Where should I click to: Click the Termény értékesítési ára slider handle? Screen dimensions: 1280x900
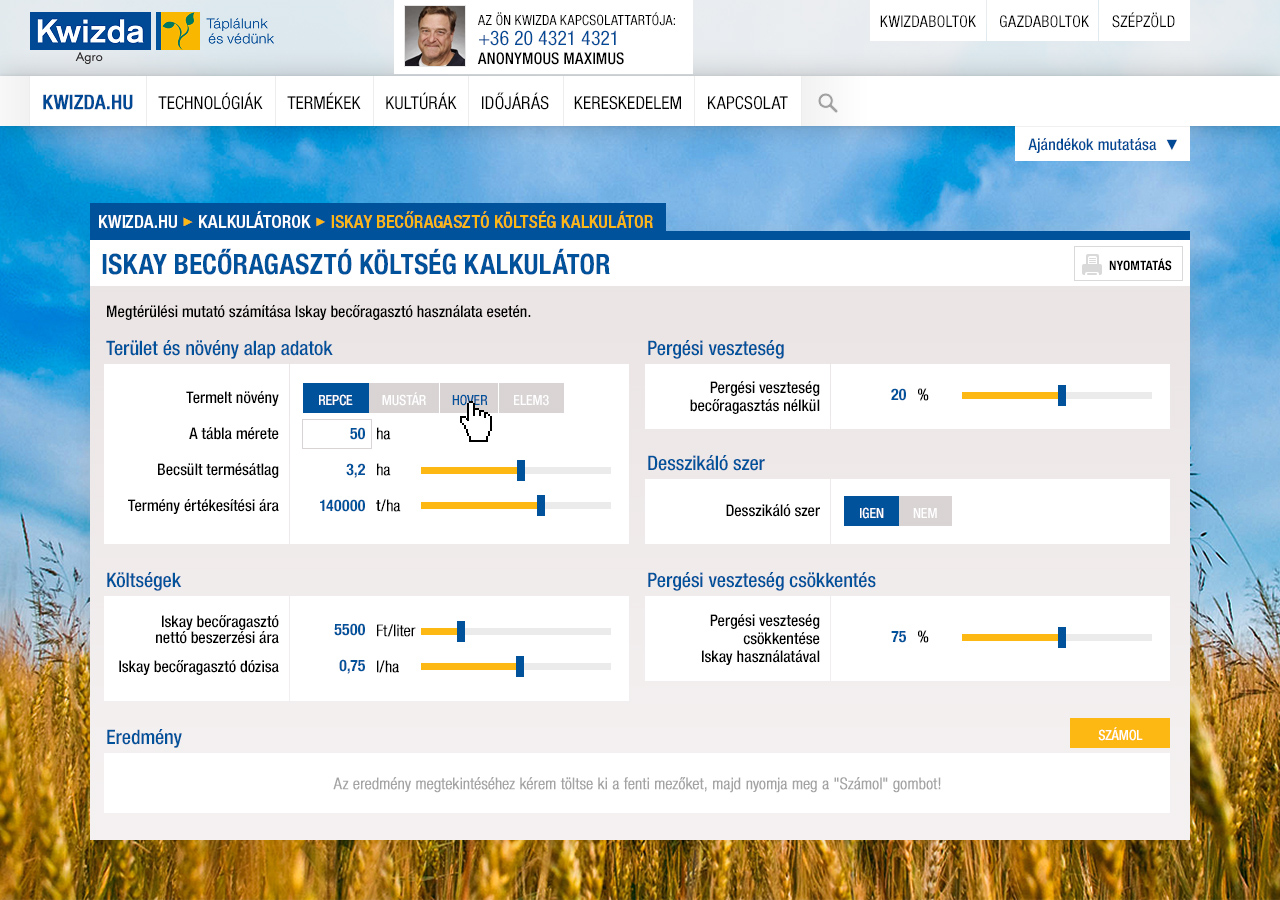pos(541,506)
